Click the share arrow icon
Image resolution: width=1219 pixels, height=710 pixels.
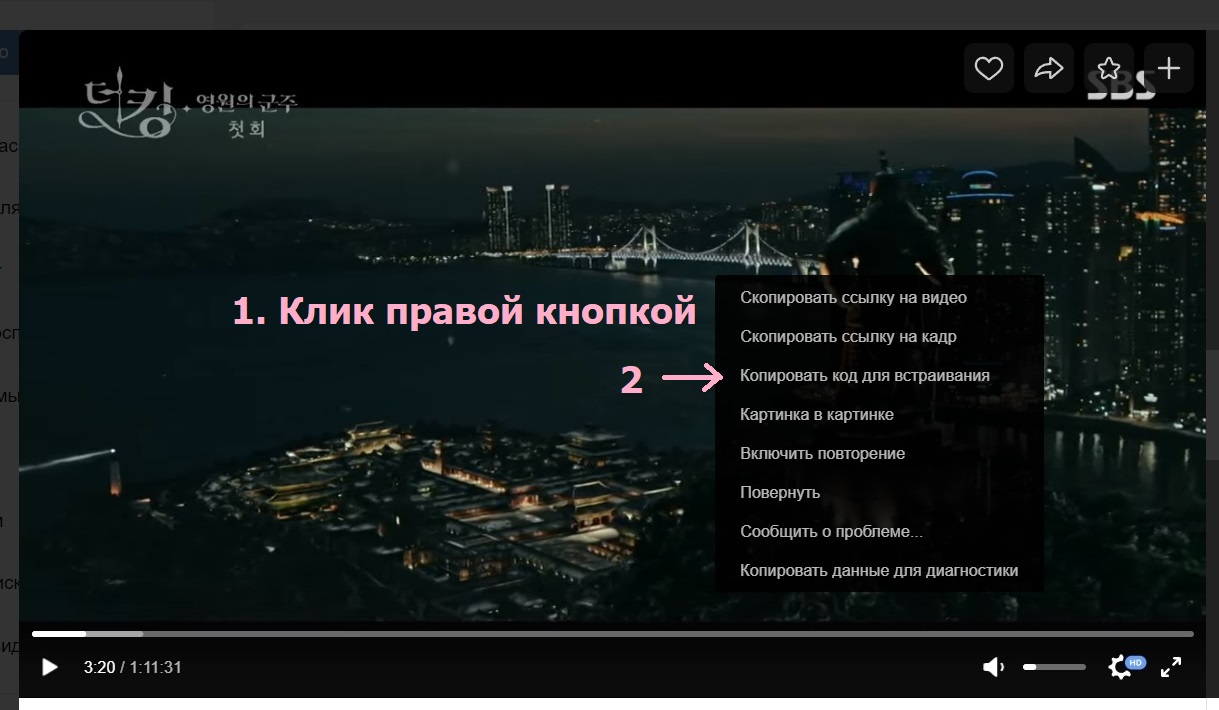coord(1048,68)
